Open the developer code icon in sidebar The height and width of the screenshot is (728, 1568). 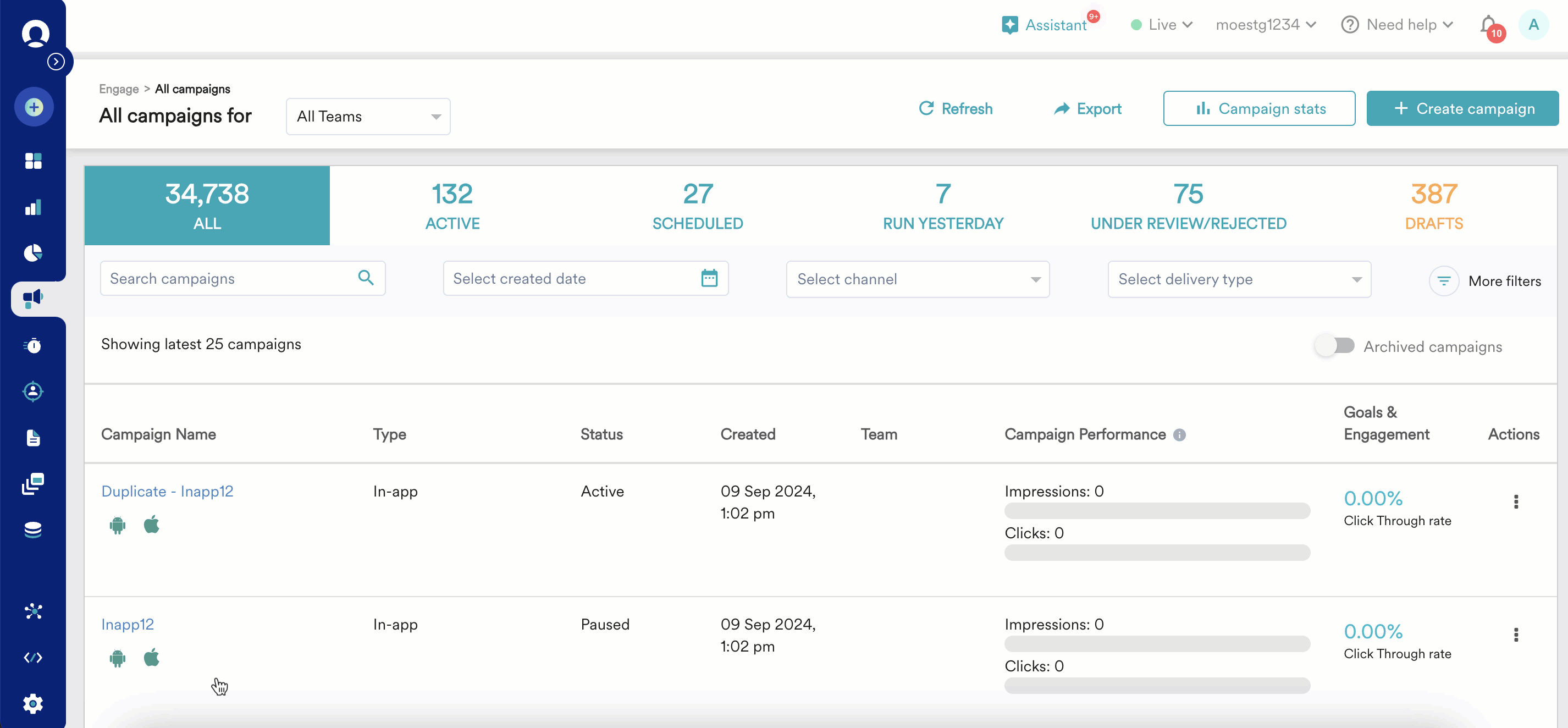point(34,658)
